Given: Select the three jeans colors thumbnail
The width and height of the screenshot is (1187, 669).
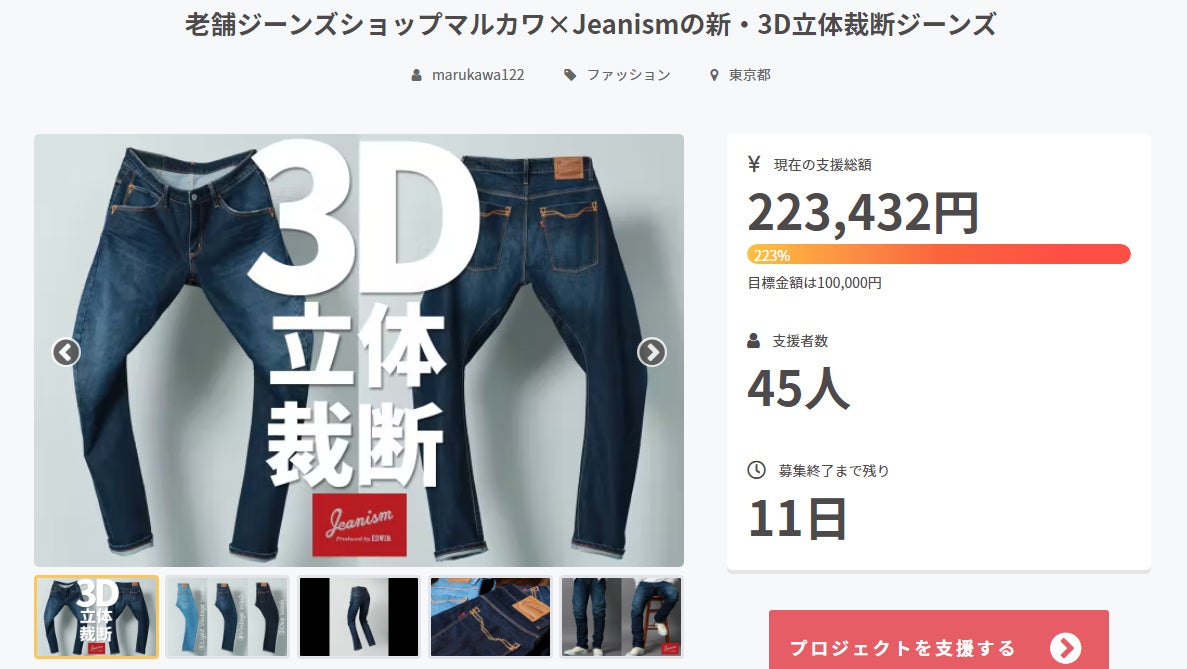Looking at the screenshot, I should point(227,617).
